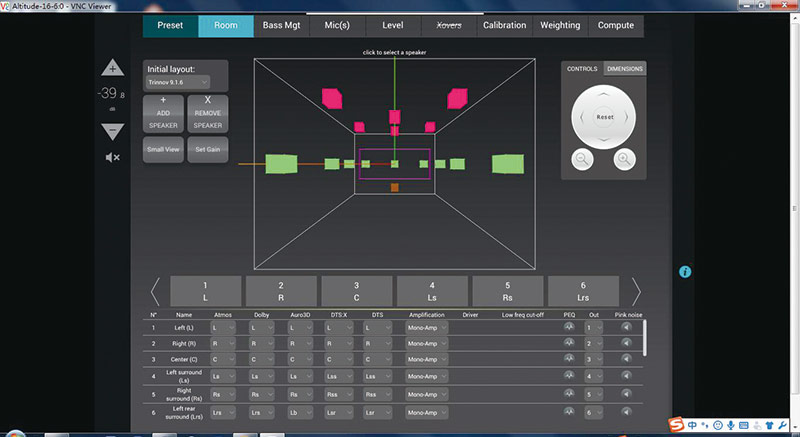Toggle Chinese input mode icon
This screenshot has width=800, height=437.
[x=692, y=425]
